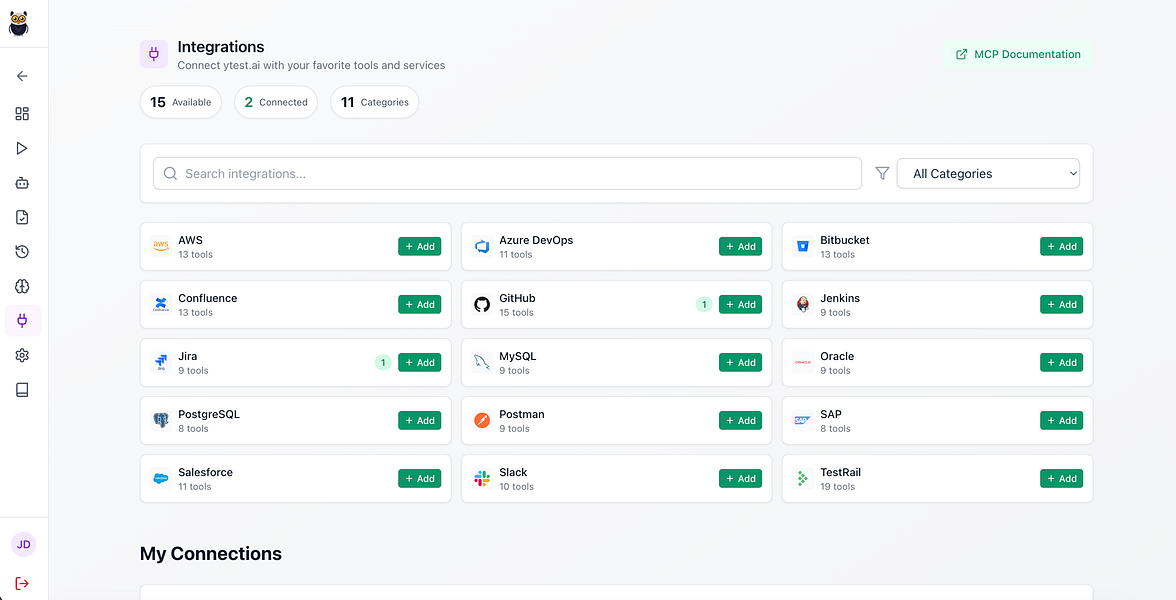The image size is (1176, 600).
Task: Click the Postman logo icon
Action: pos(482,420)
